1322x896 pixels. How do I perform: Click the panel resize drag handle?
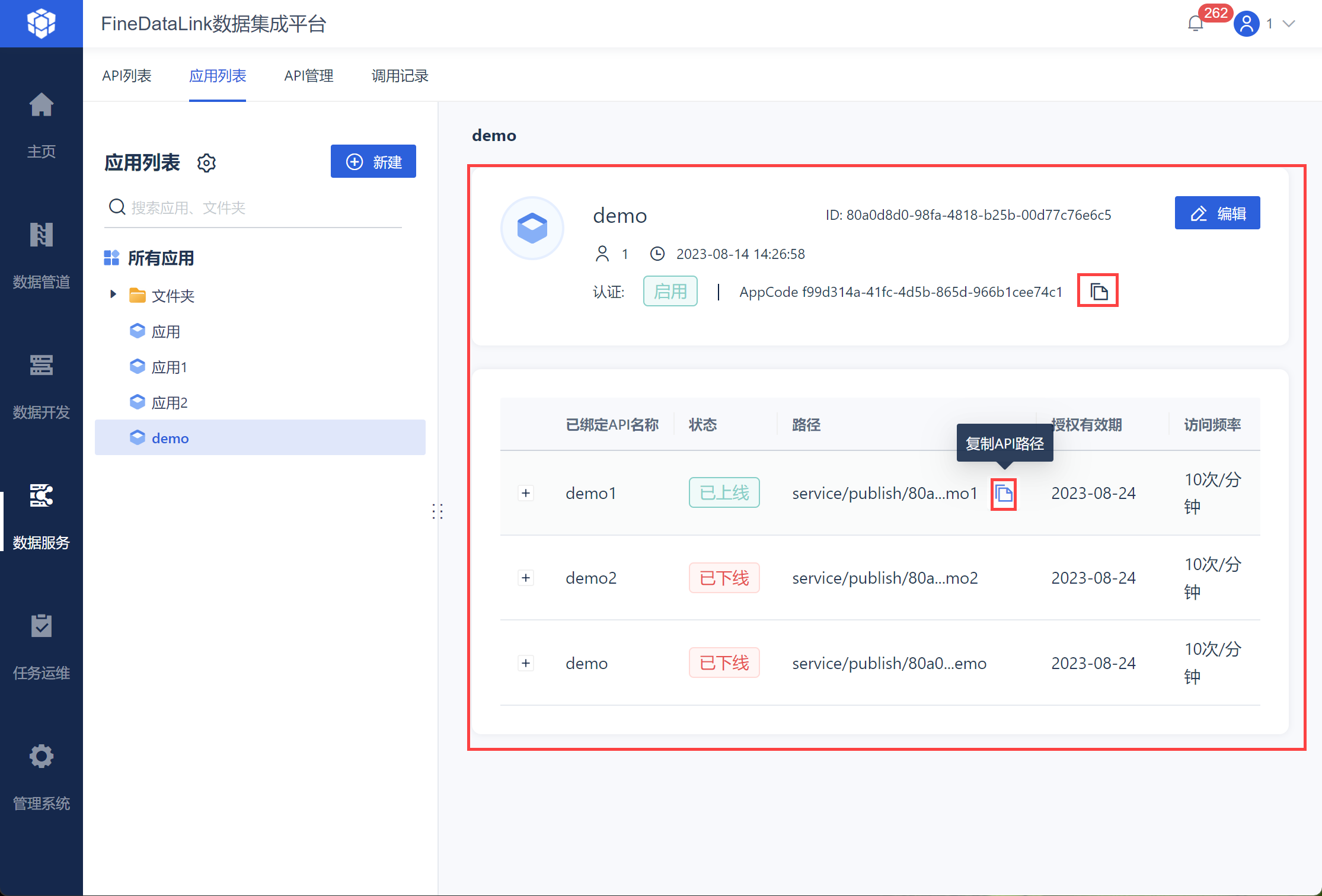[438, 511]
